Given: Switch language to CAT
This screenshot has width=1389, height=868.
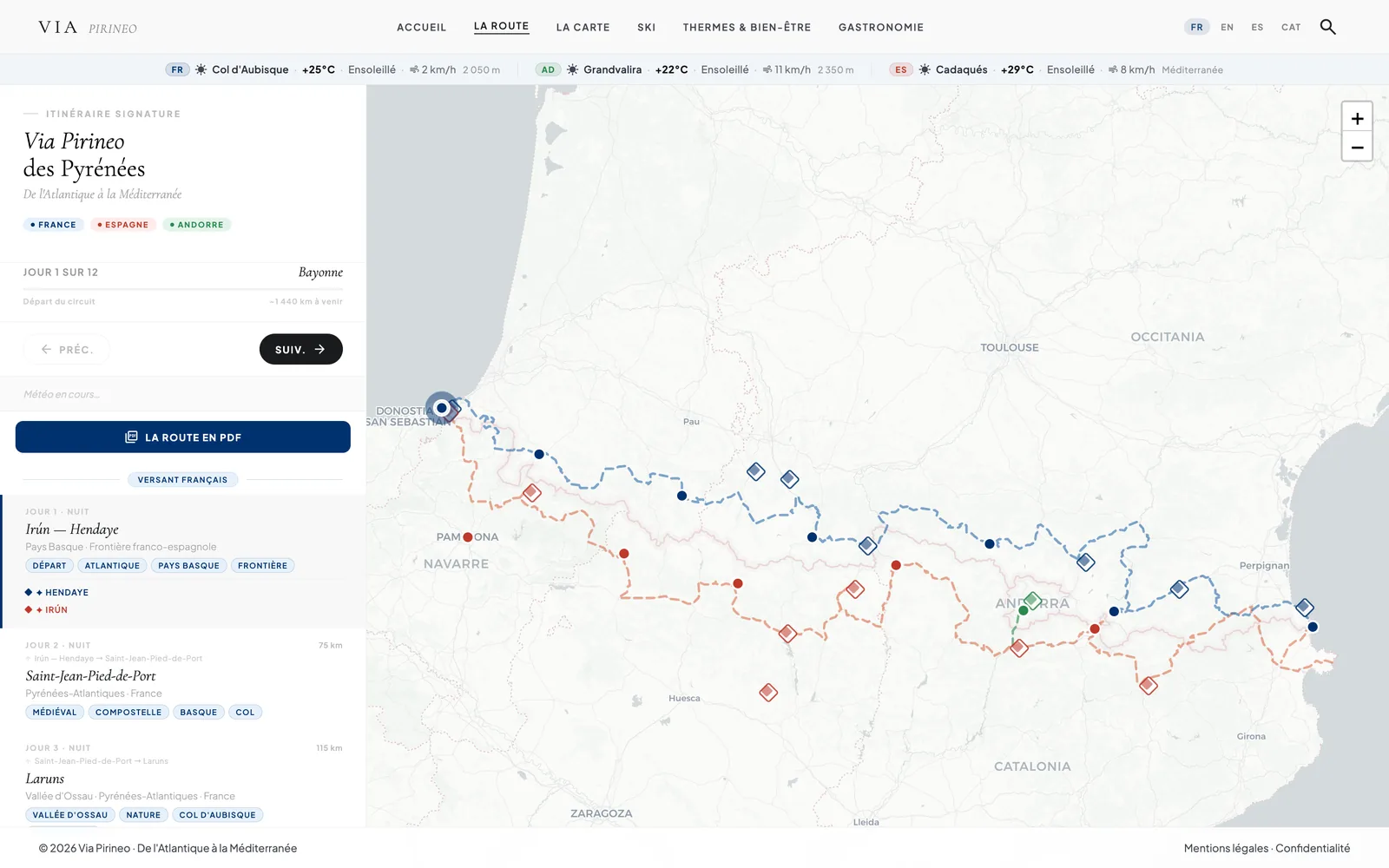Looking at the screenshot, I should click(1291, 27).
